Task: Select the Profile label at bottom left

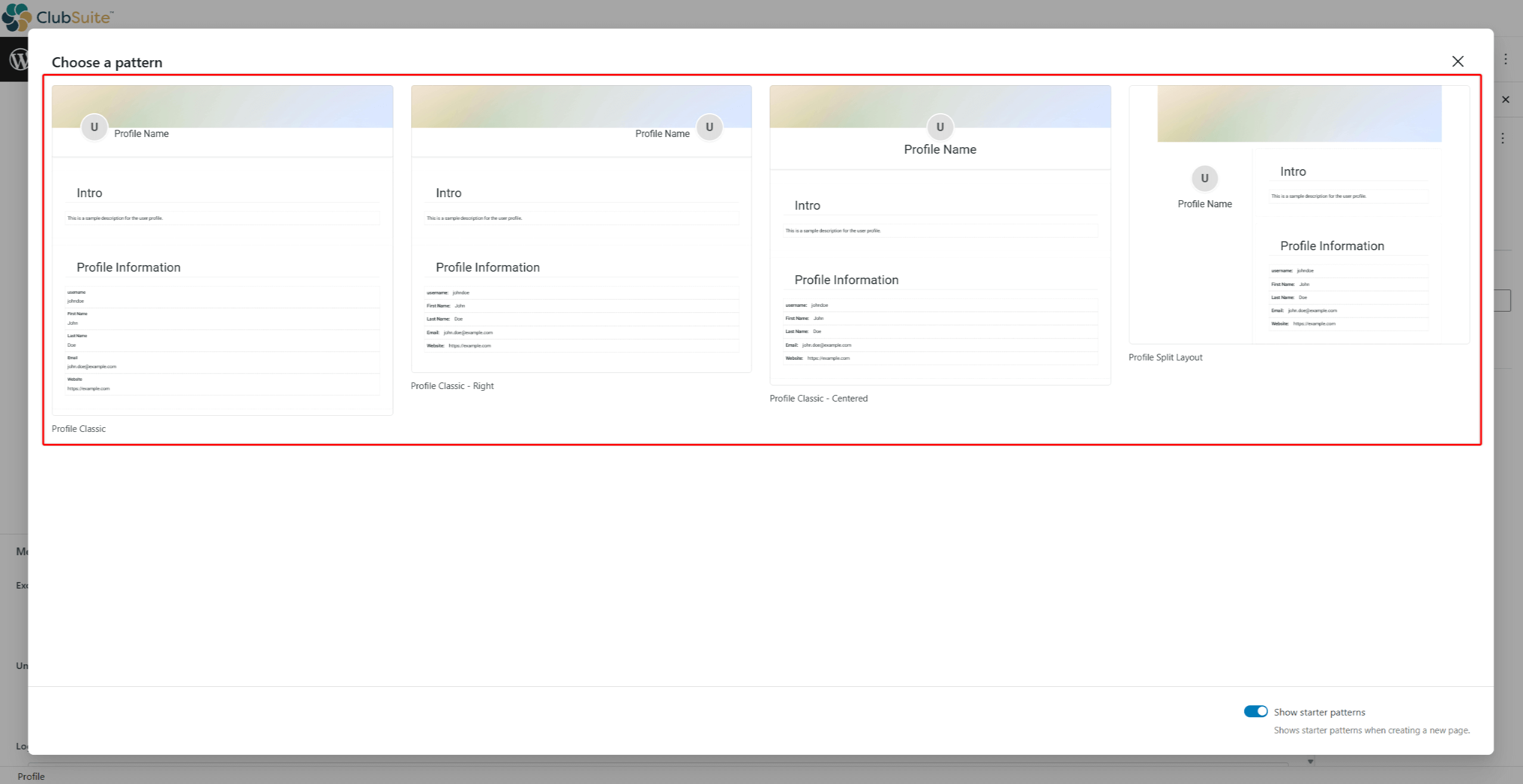Action: [x=31, y=776]
